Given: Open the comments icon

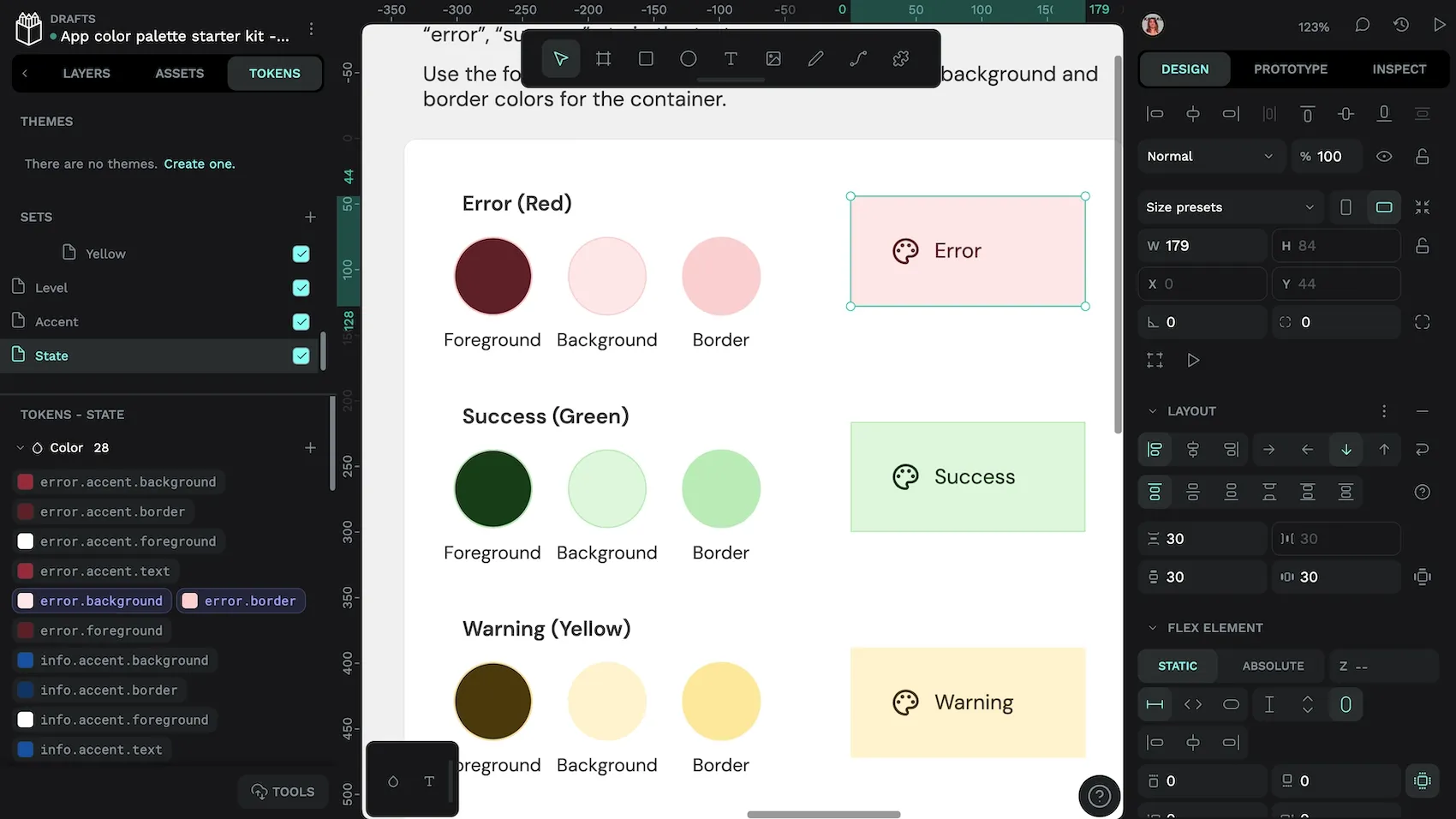Looking at the screenshot, I should [x=1362, y=26].
